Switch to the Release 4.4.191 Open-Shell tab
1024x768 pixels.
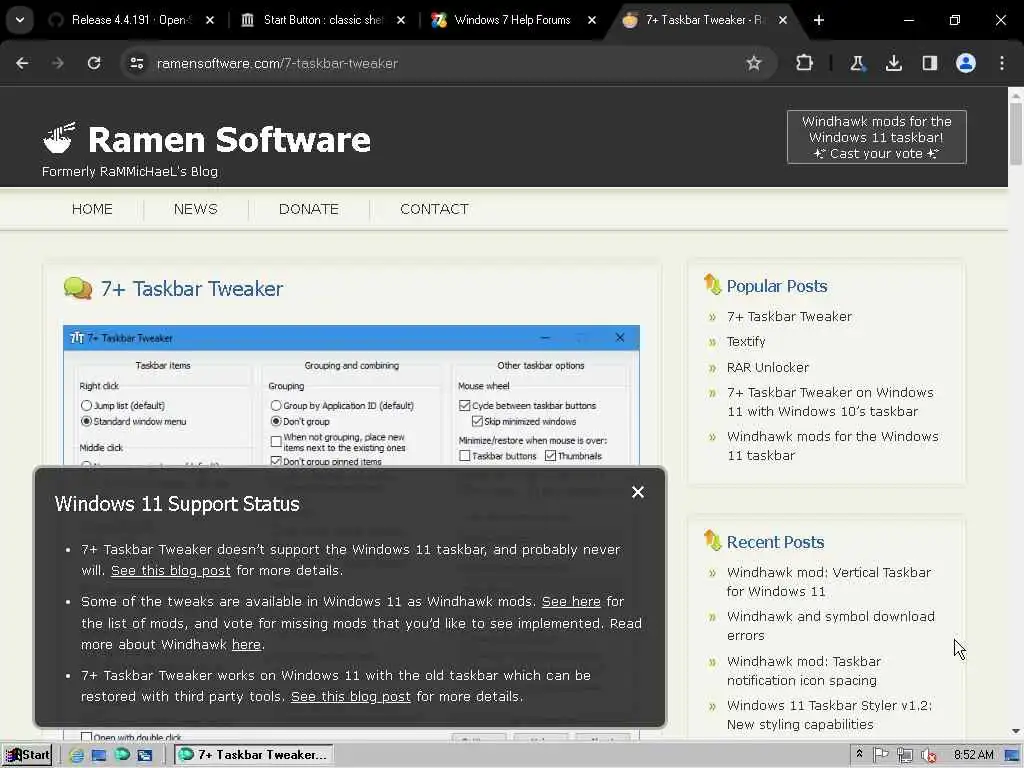[129, 20]
